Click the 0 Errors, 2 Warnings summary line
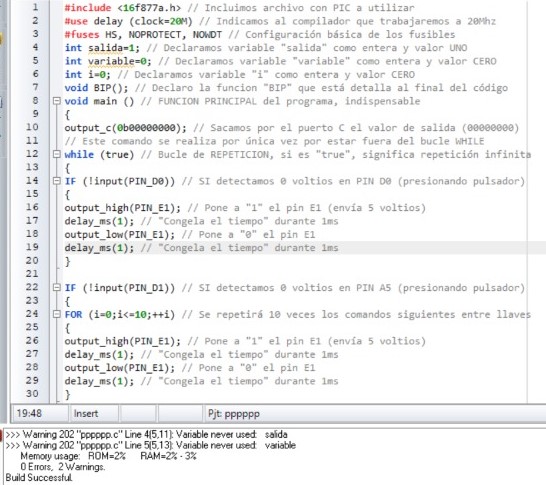The height and width of the screenshot is (485, 546). click(x=63, y=467)
